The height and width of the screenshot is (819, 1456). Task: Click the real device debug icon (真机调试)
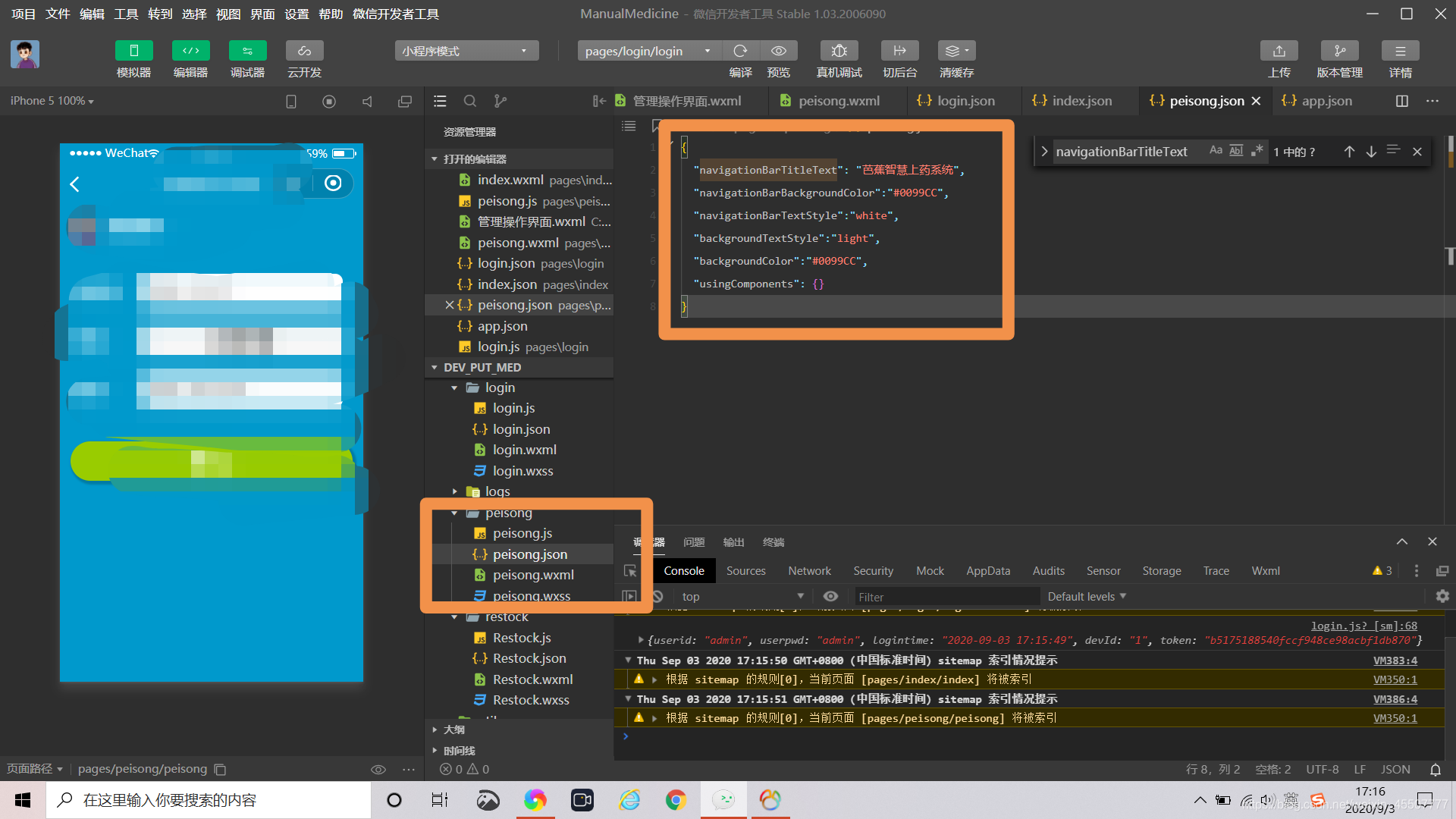tap(839, 51)
